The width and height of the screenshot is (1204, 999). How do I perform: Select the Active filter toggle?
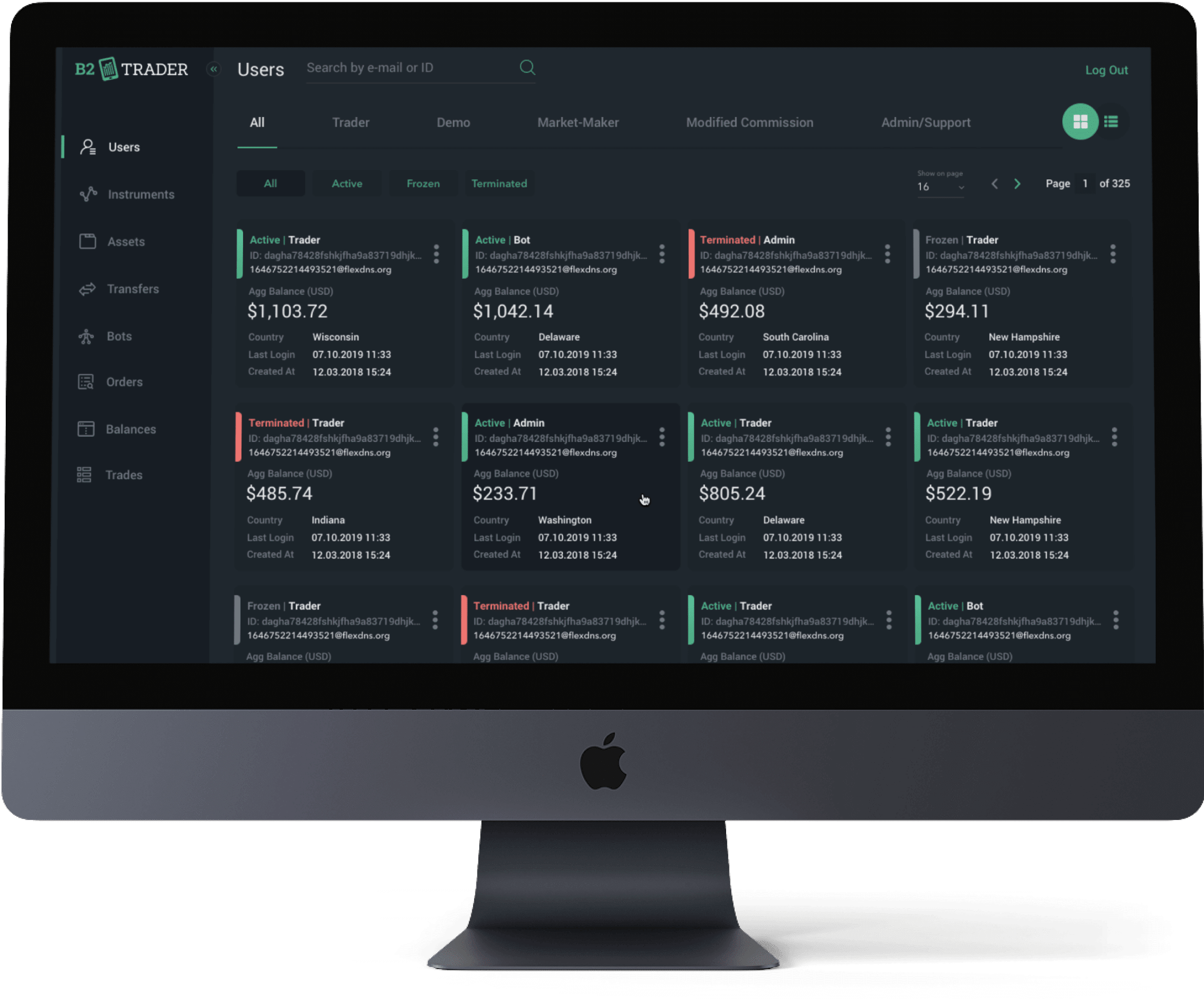point(346,184)
